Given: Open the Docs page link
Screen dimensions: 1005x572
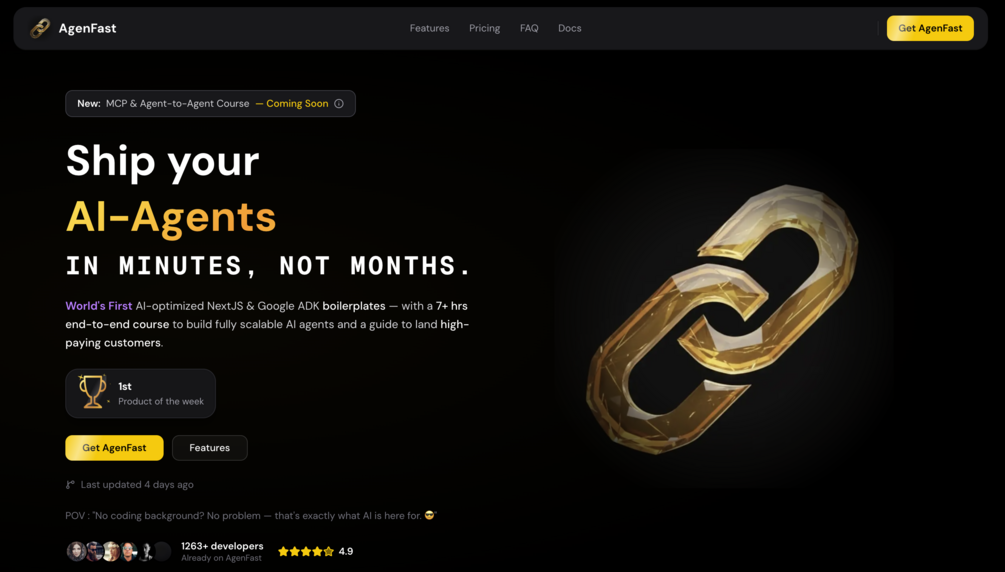Looking at the screenshot, I should [x=570, y=28].
